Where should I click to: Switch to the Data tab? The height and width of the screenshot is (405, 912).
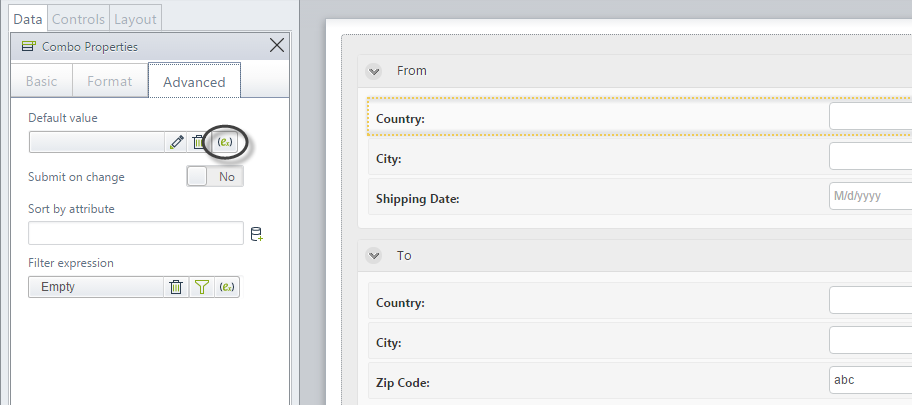28,19
